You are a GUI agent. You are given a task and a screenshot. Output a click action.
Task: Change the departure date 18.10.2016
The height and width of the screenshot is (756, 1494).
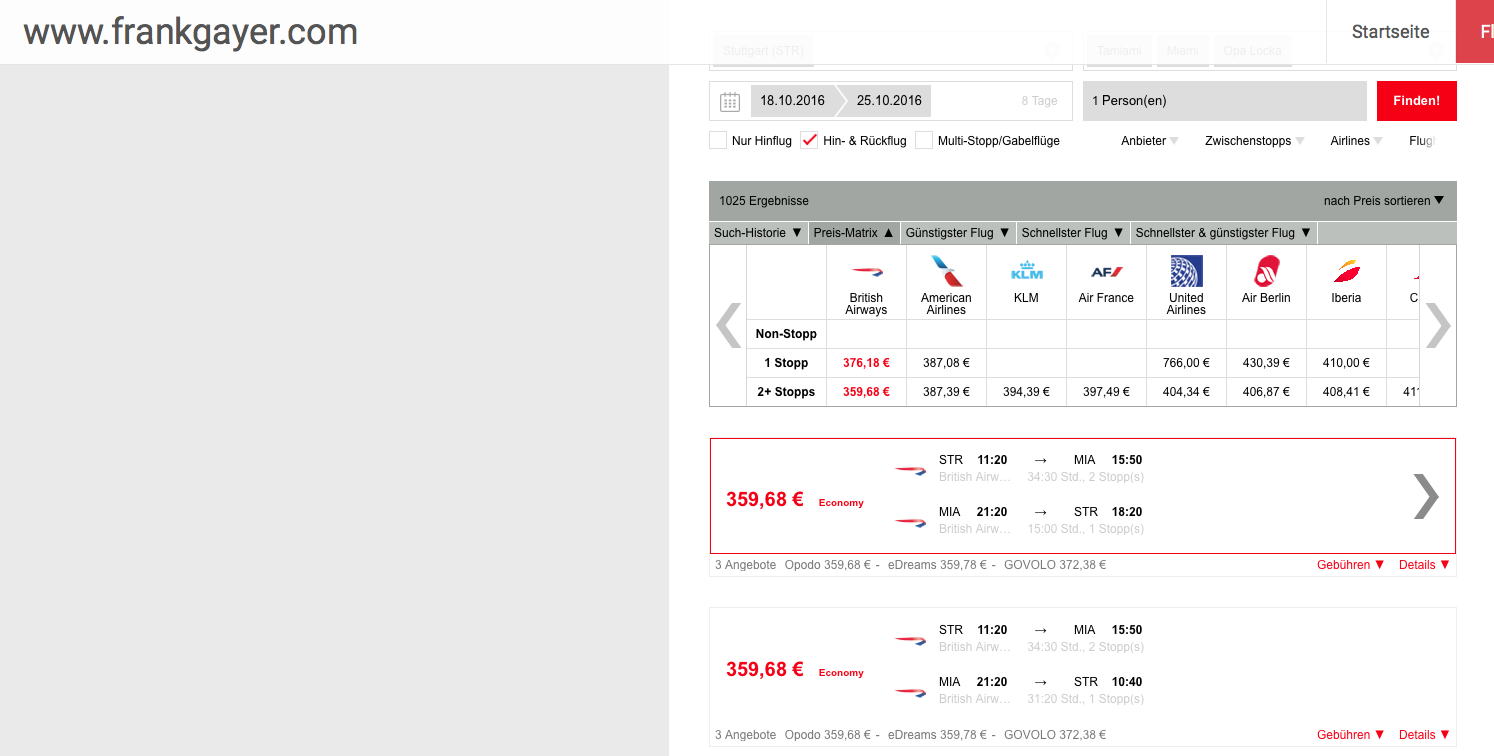point(792,101)
